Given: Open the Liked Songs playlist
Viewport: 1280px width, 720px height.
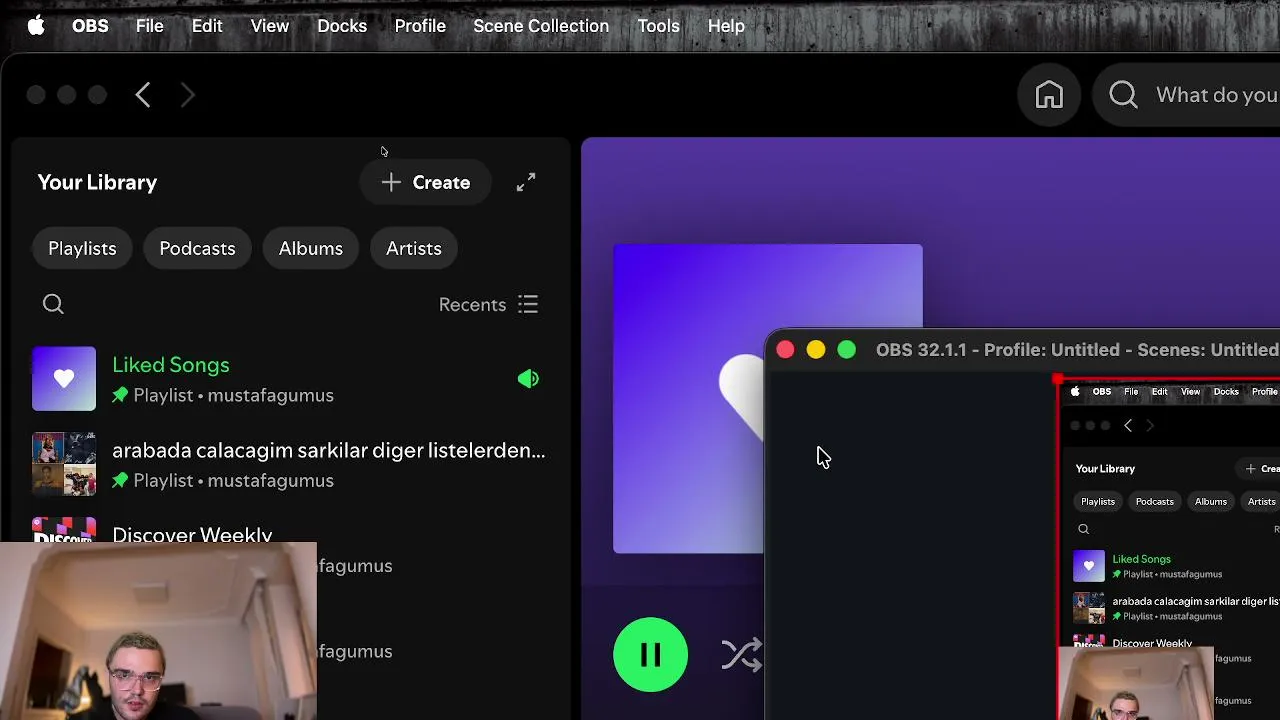Looking at the screenshot, I should point(289,379).
